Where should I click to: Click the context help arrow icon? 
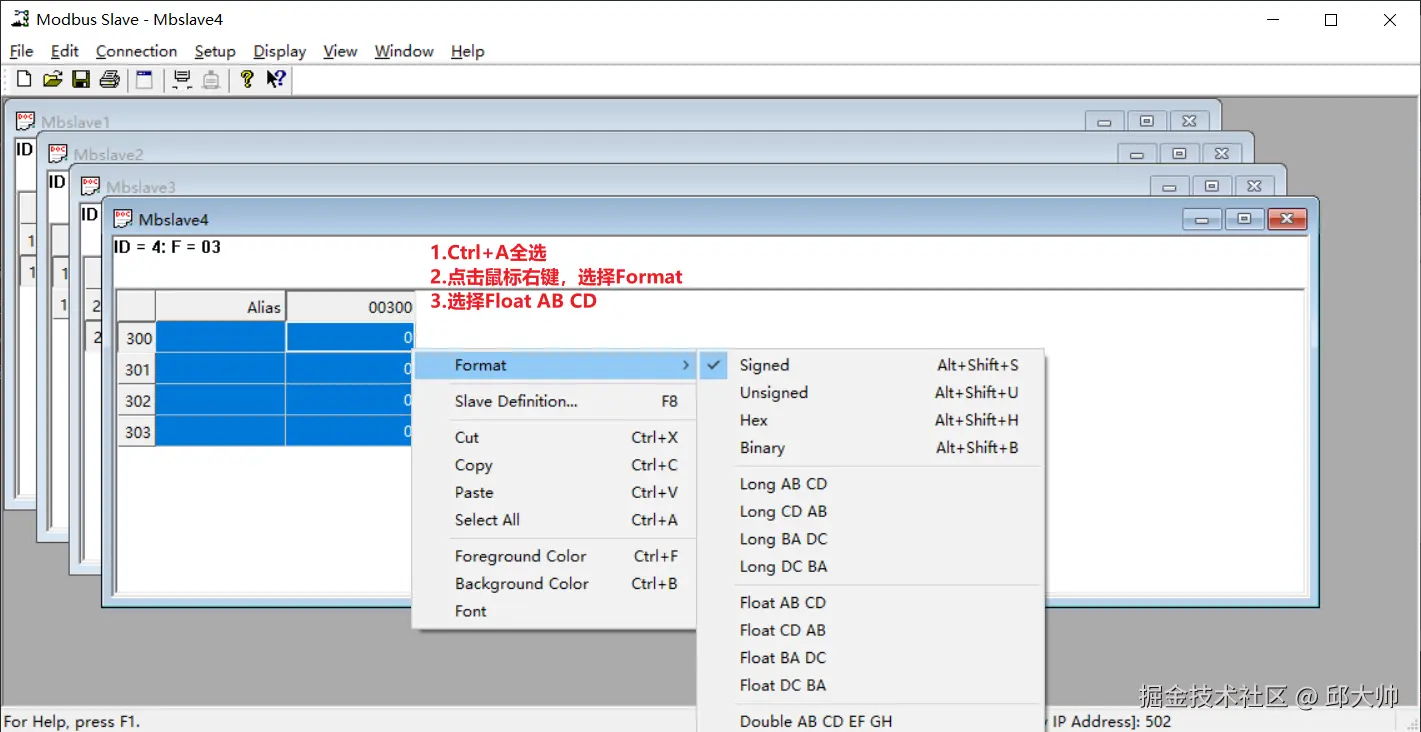tap(277, 80)
